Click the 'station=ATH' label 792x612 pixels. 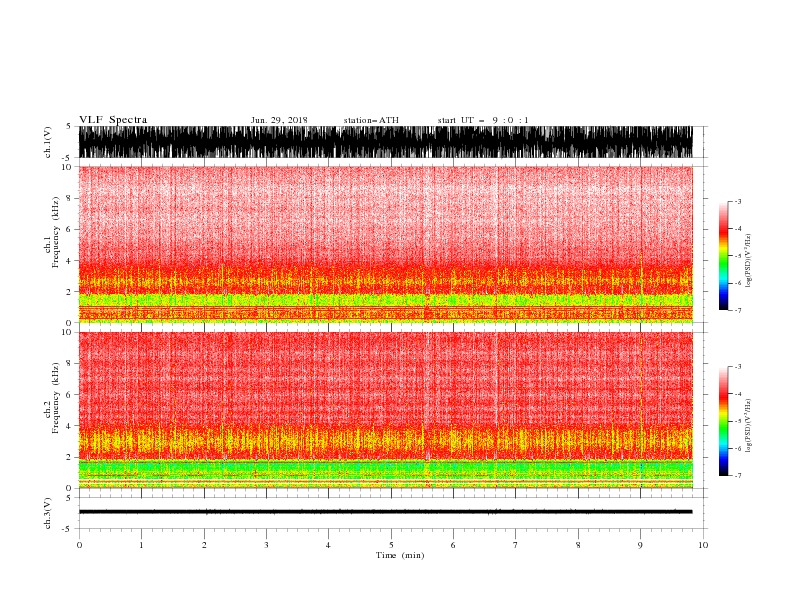[371, 120]
